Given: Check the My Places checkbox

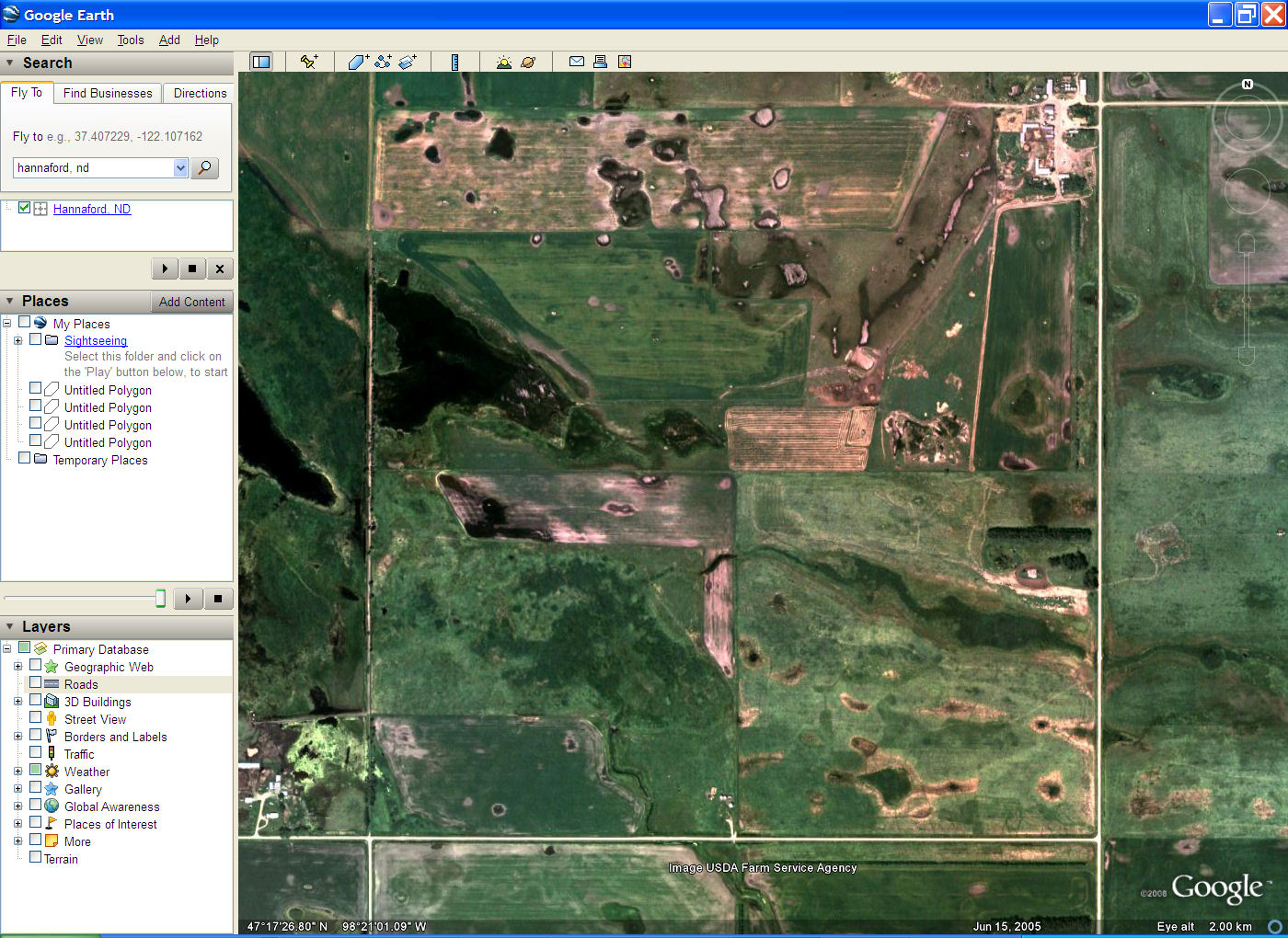Looking at the screenshot, I should click(x=24, y=323).
